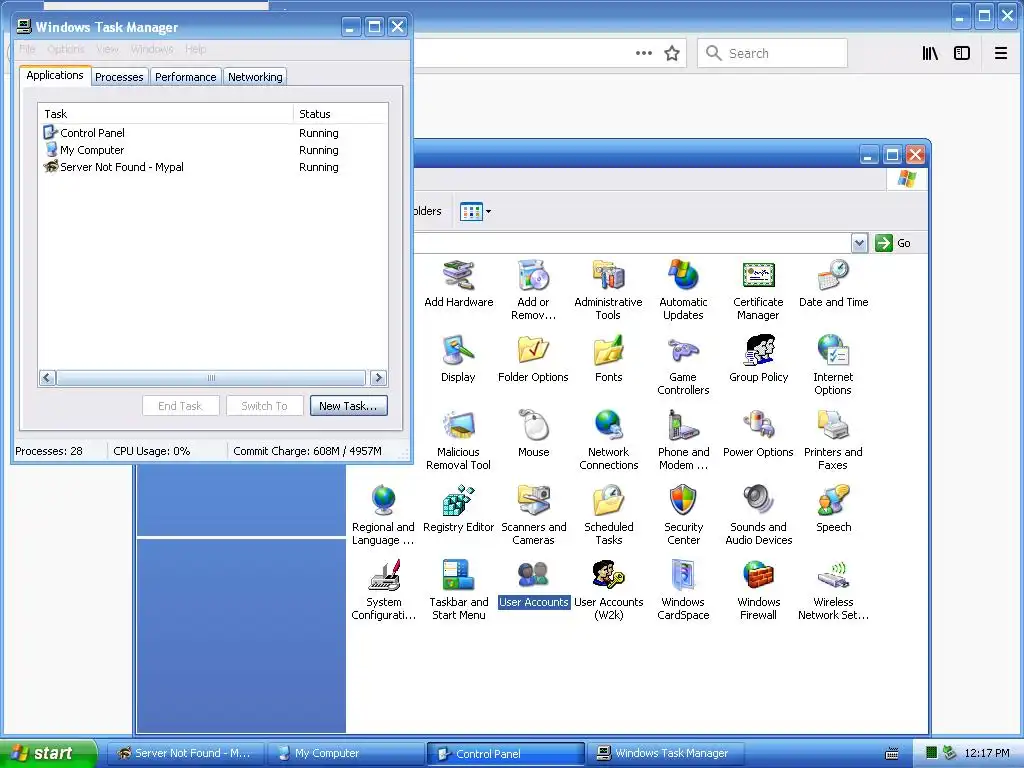Open Administrative Tools icon
The image size is (1024, 768).
608,290
